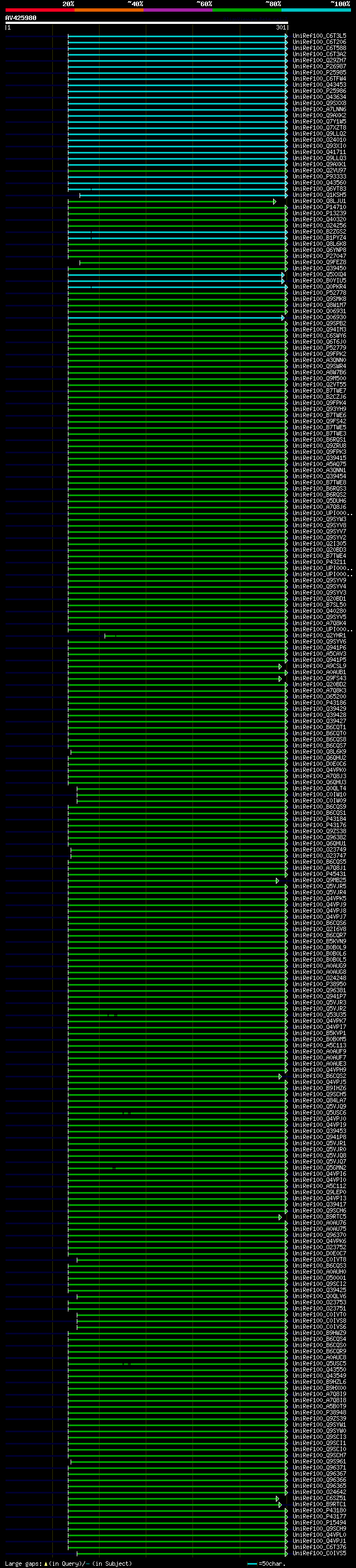The height and width of the screenshot is (1568, 356).
Task: Open hit UniRef100_Q43453
Action: tap(319, 85)
